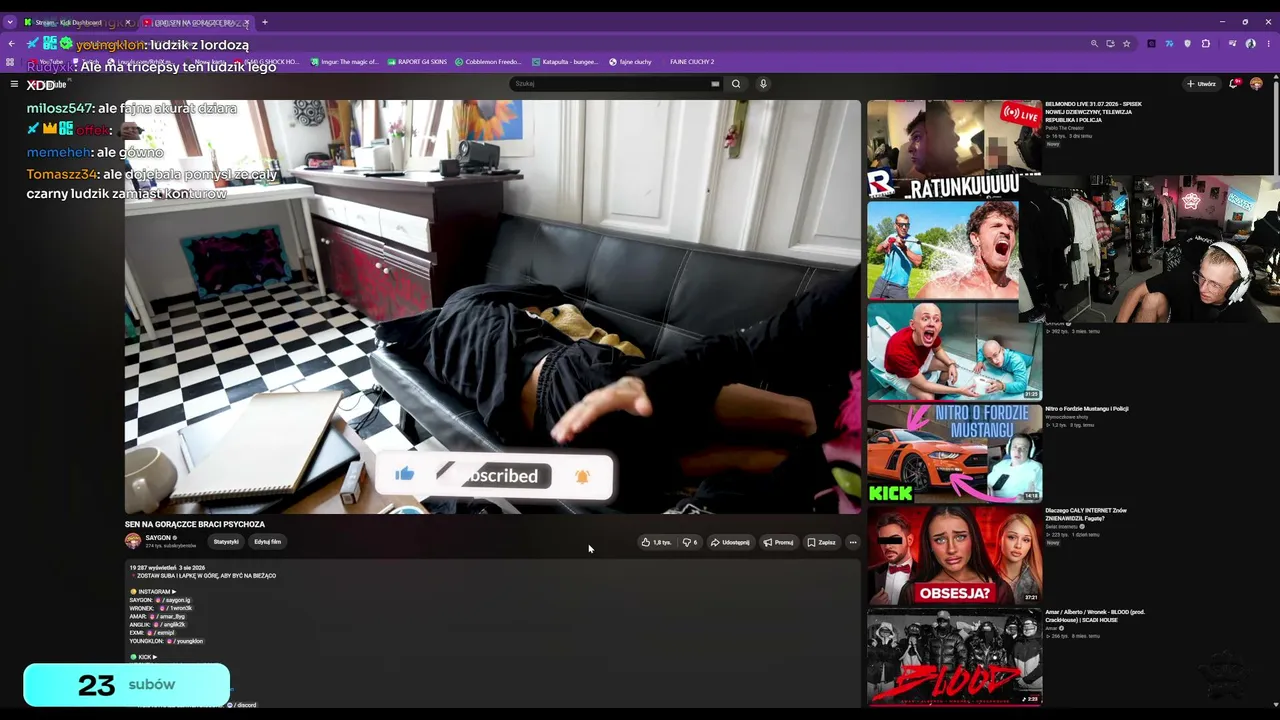This screenshot has width=1280, height=720.
Task: Activate voice search microphone icon
Action: (763, 84)
